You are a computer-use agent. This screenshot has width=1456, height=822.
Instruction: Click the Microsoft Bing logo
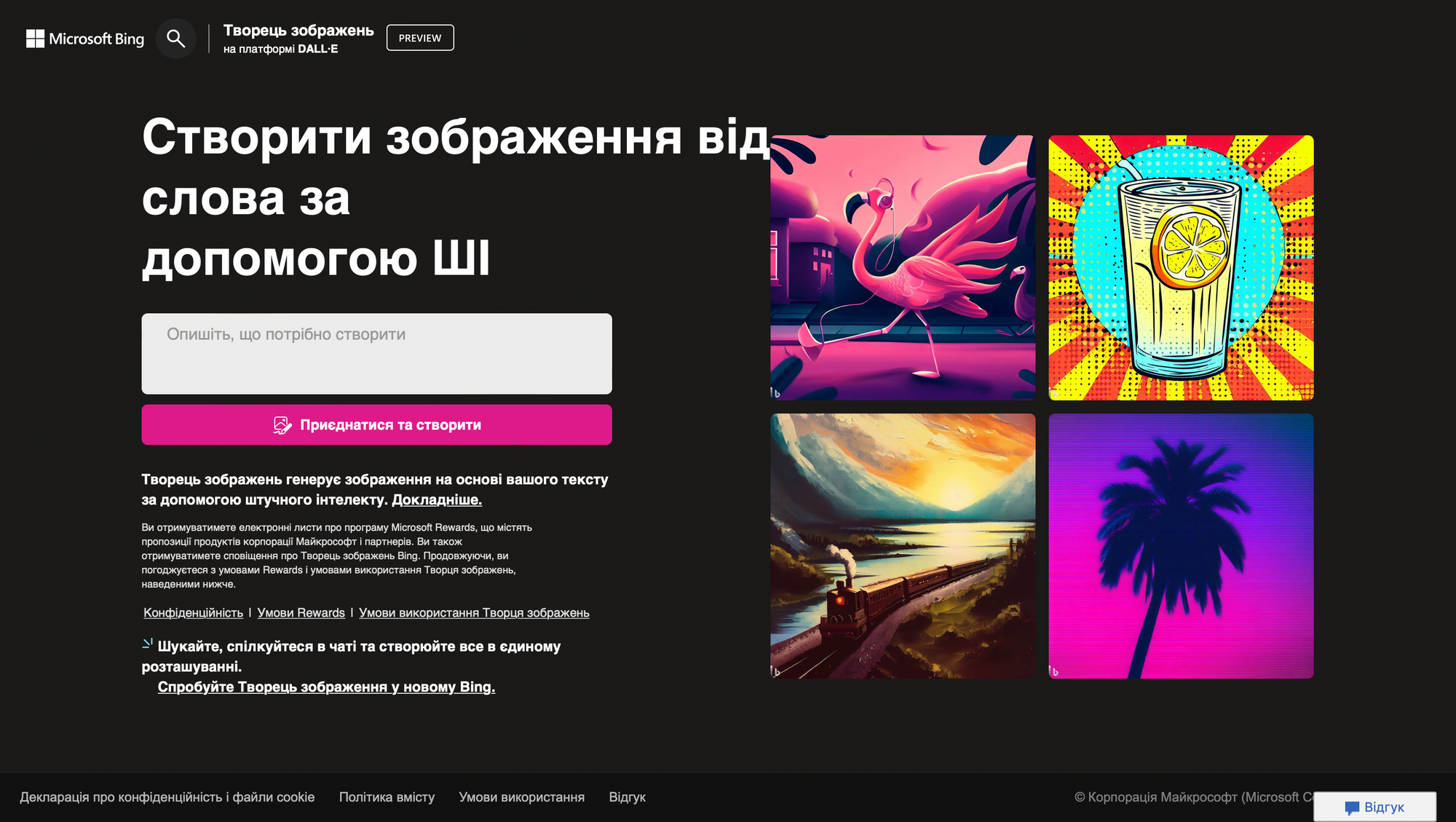click(85, 39)
